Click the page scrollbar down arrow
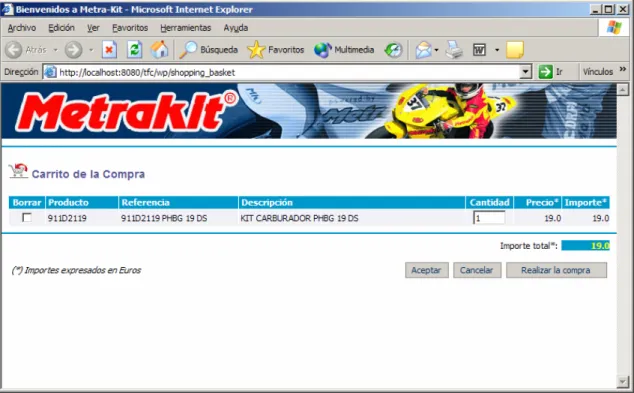The width and height of the screenshot is (634, 393). [623, 380]
